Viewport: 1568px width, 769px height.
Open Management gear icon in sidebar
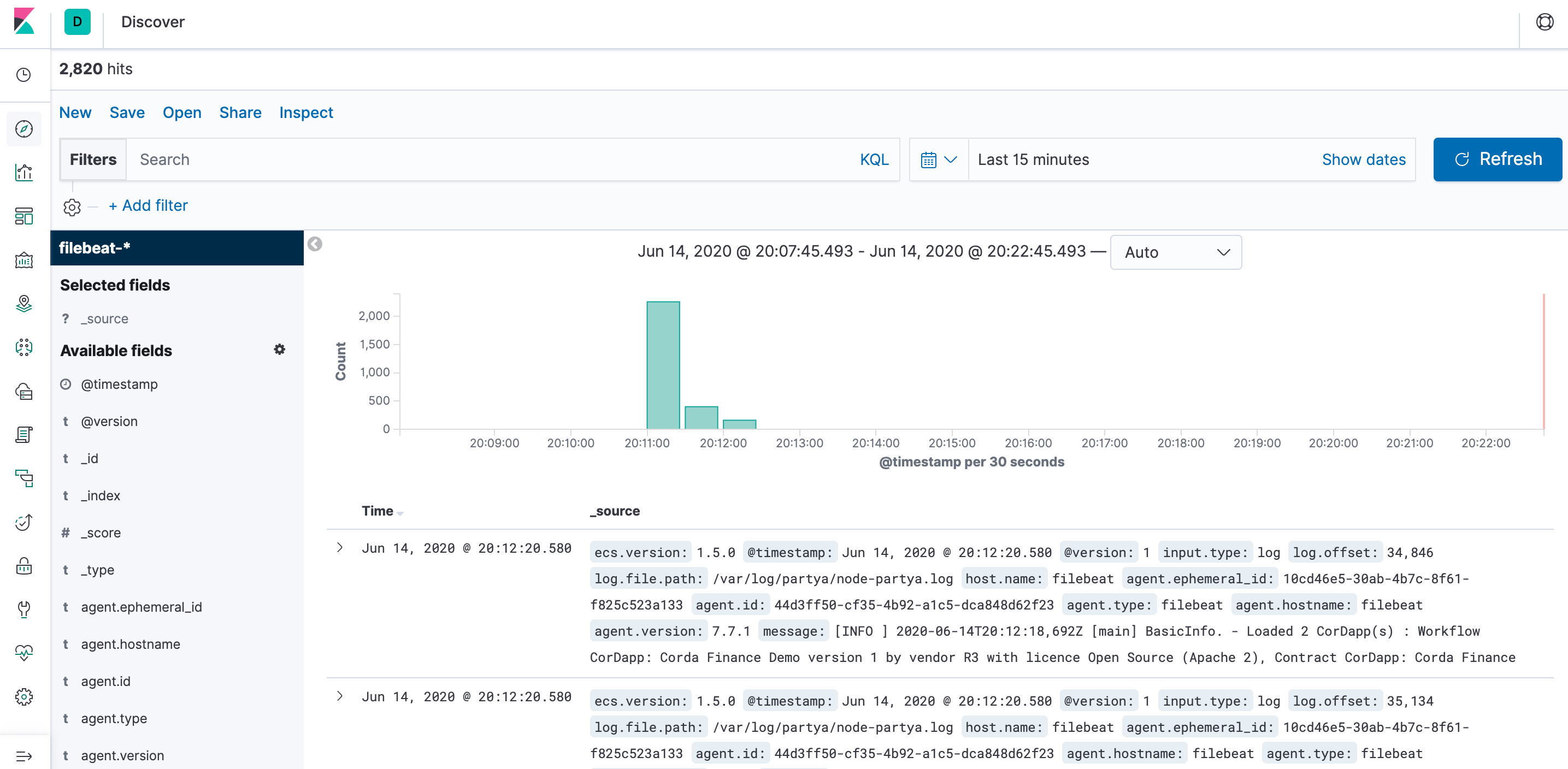point(23,697)
